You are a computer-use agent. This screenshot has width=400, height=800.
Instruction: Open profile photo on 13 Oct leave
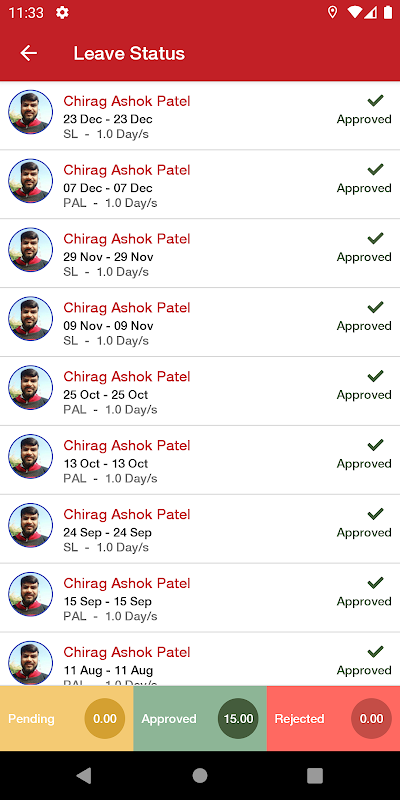[x=31, y=457]
